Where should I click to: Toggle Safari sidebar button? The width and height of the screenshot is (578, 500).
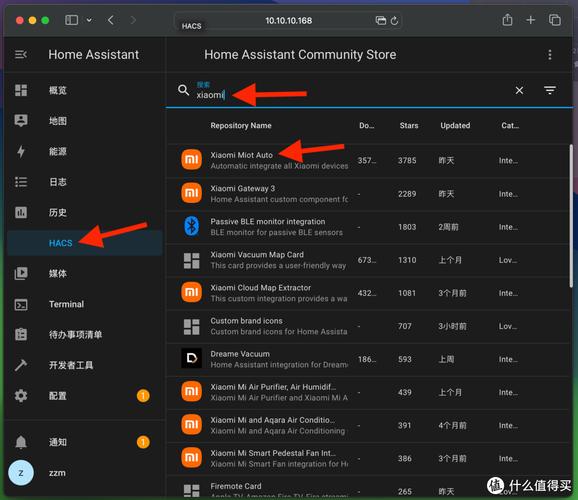71,20
